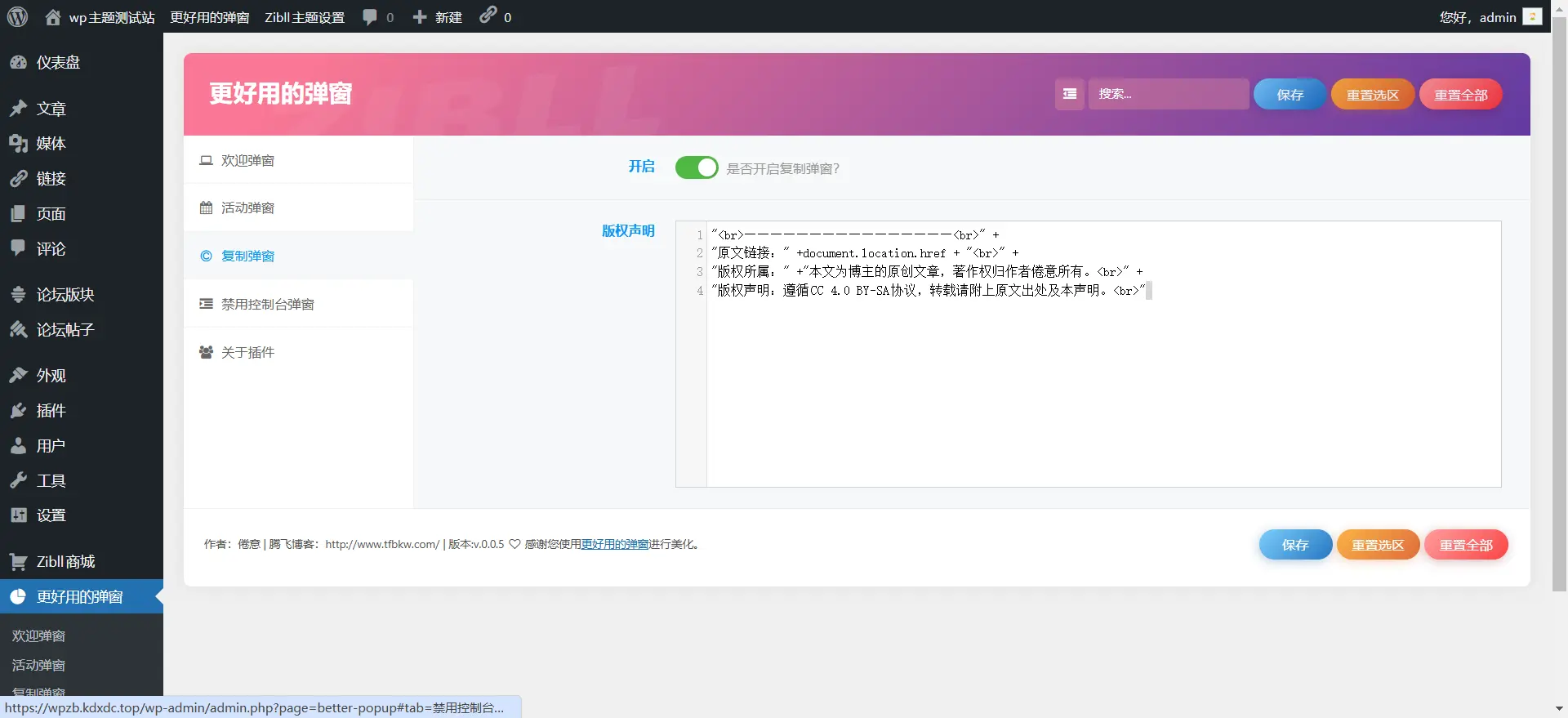Open 工具 wrench icon in sidebar

point(18,481)
